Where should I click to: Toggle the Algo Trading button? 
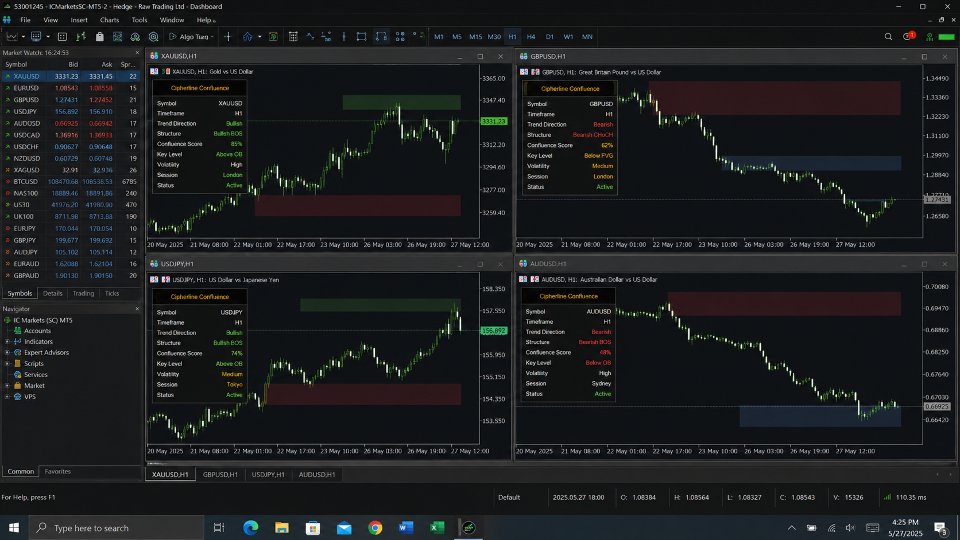click(192, 37)
